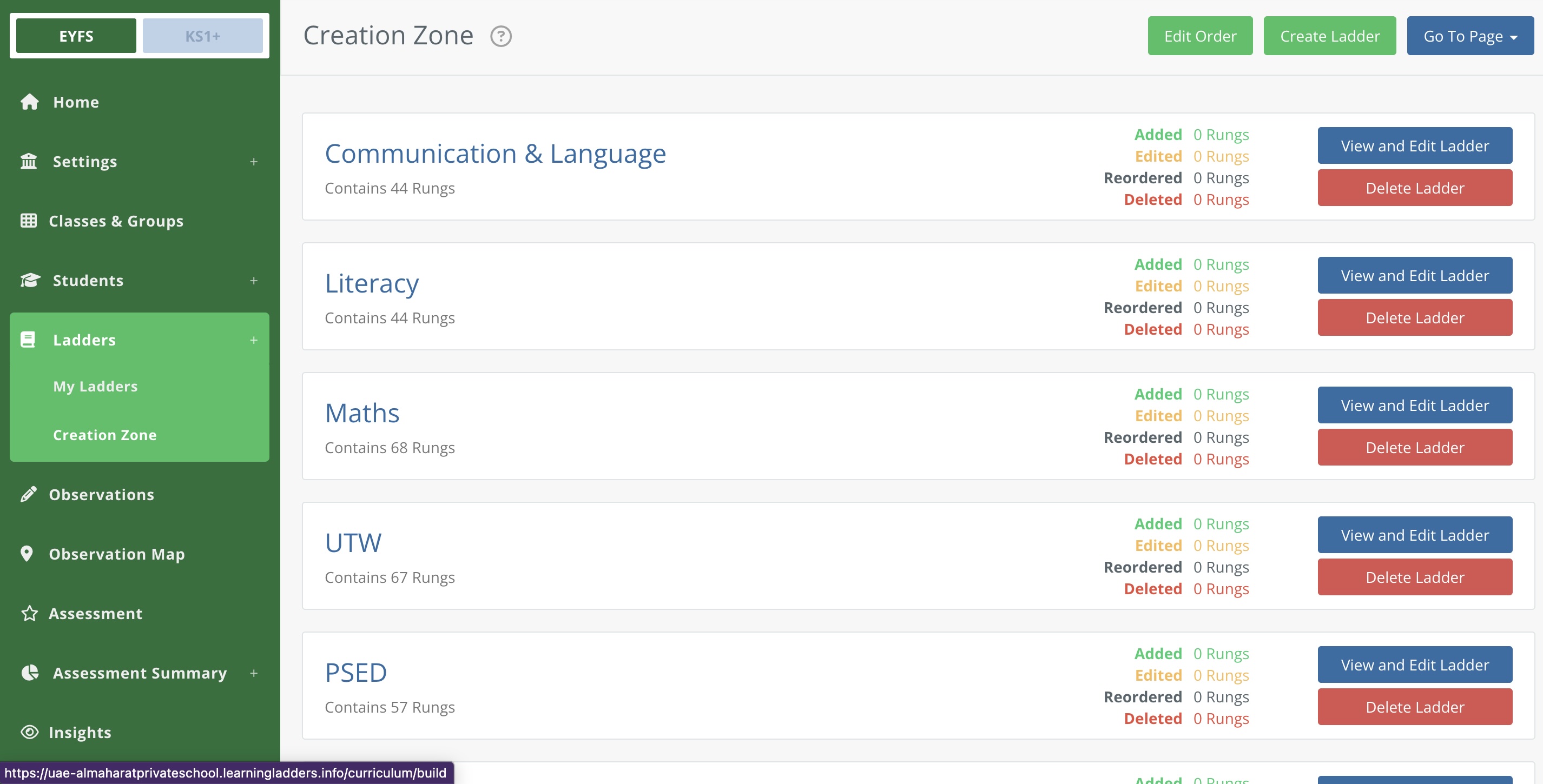This screenshot has width=1543, height=784.
Task: Click the Observation Map pin icon
Action: tap(27, 554)
